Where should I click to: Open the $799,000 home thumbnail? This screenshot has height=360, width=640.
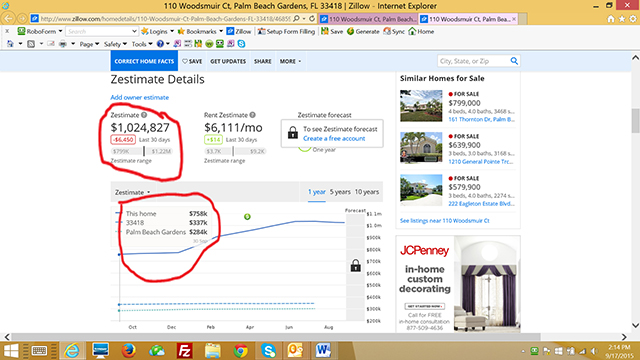pyautogui.click(x=421, y=106)
